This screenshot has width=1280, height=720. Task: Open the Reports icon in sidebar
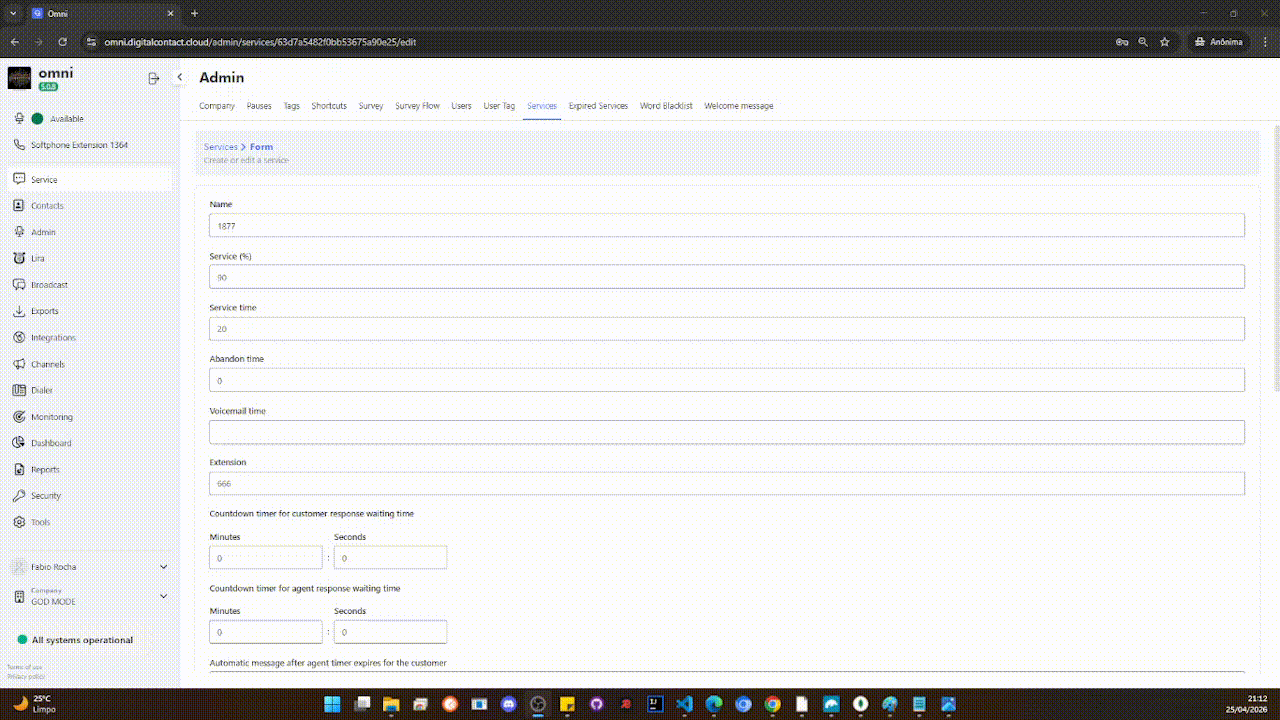[x=19, y=469]
